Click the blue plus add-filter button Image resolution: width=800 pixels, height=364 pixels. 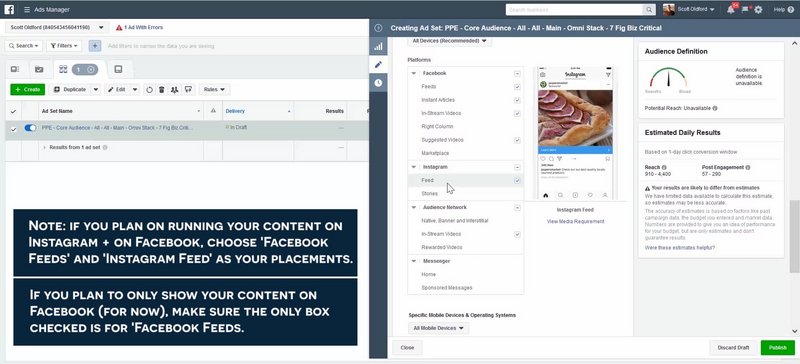pos(95,46)
